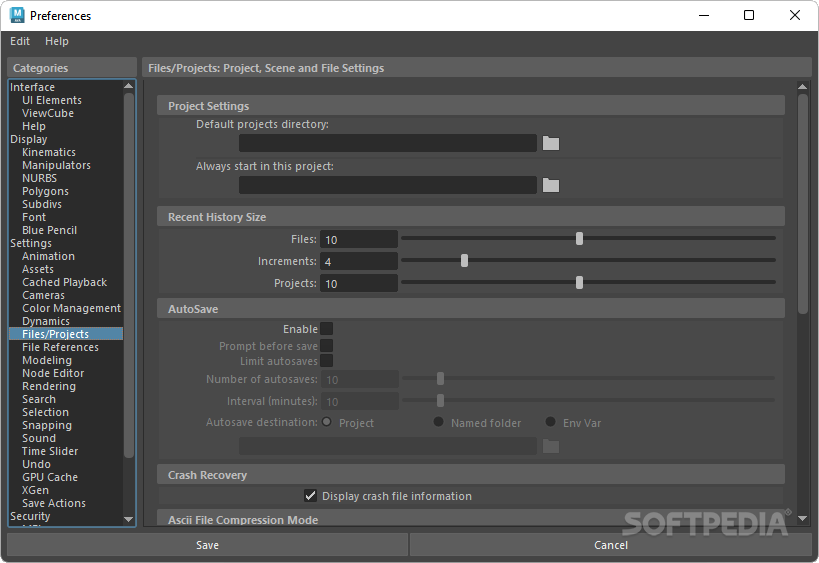Select the NURBS category

click(x=40, y=179)
